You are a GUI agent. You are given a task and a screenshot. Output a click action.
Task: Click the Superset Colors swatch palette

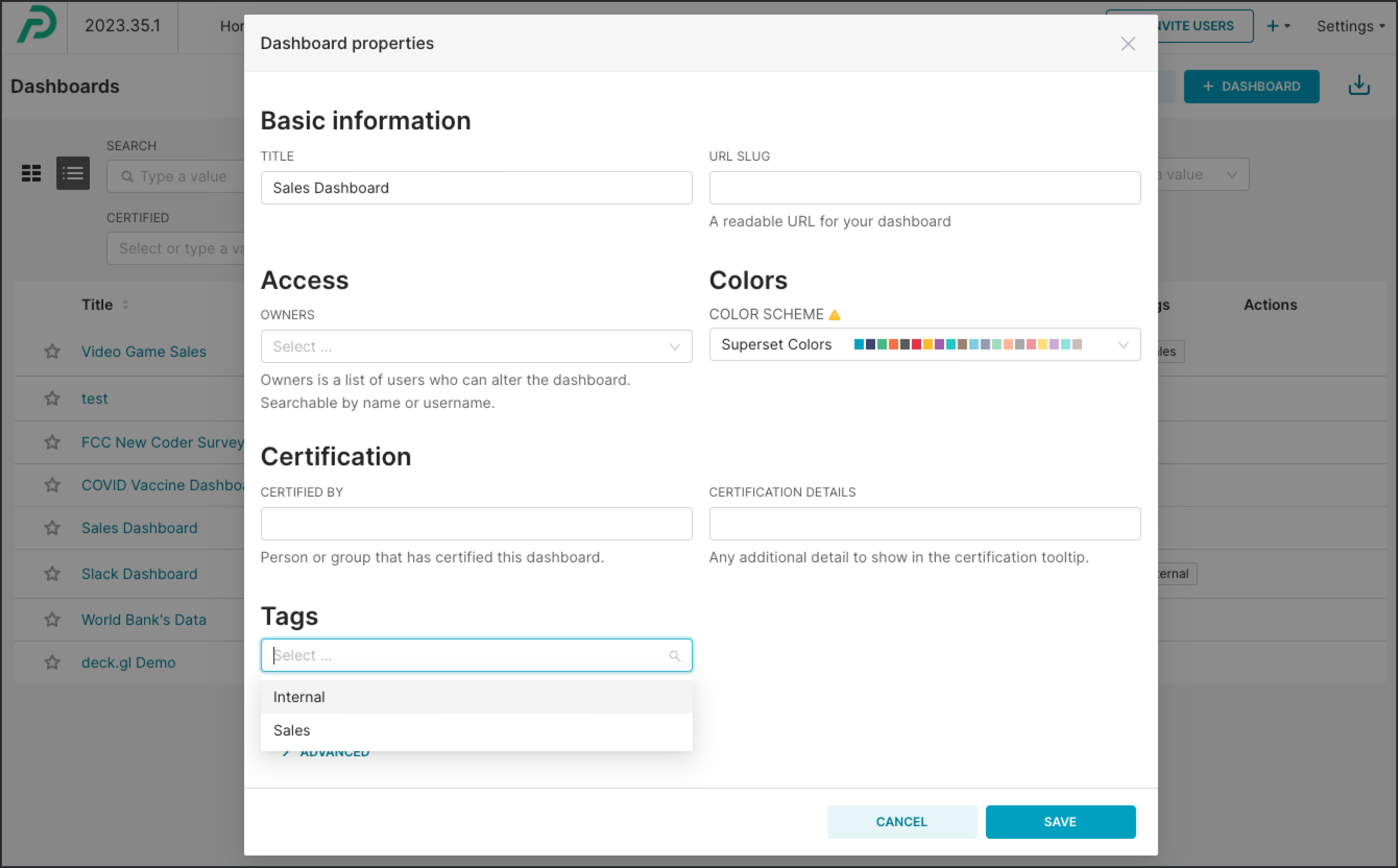click(967, 345)
